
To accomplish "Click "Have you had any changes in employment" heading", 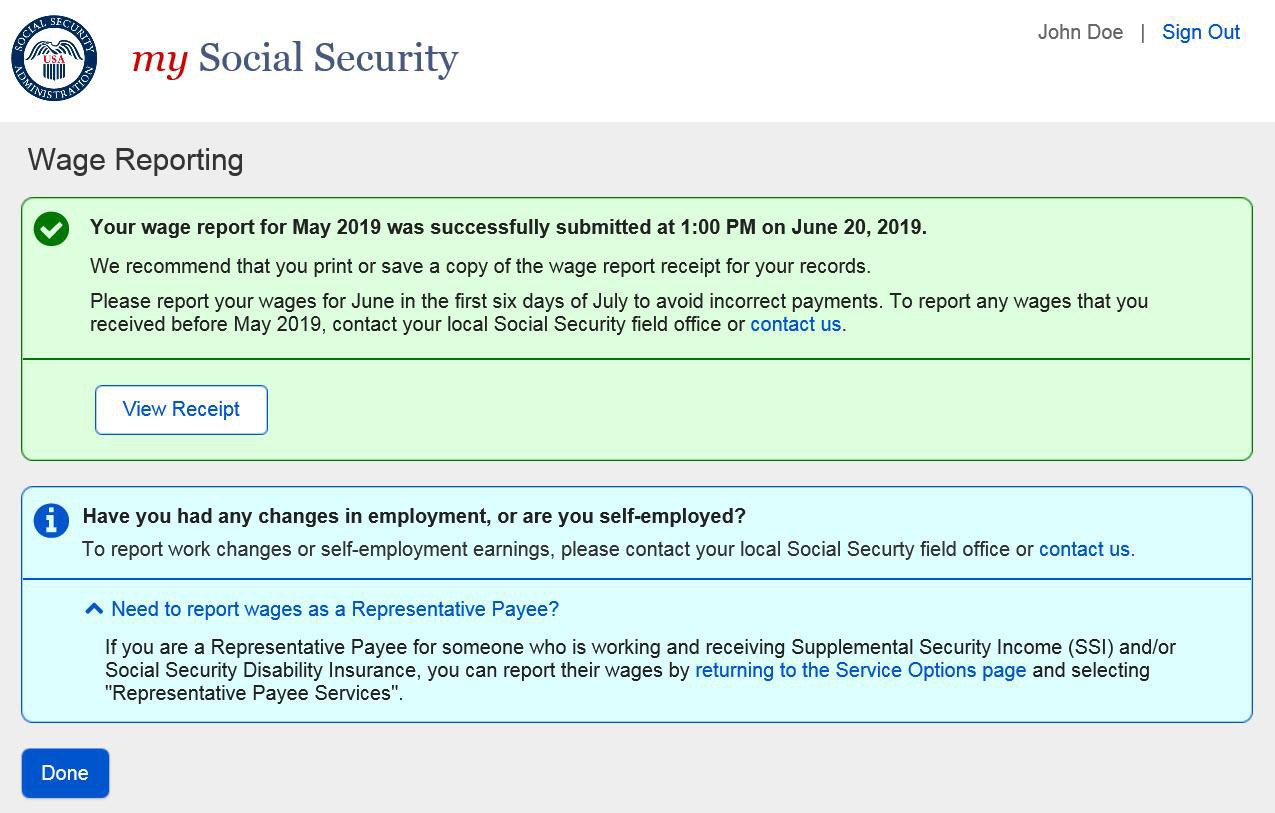I will pyautogui.click(x=414, y=516).
